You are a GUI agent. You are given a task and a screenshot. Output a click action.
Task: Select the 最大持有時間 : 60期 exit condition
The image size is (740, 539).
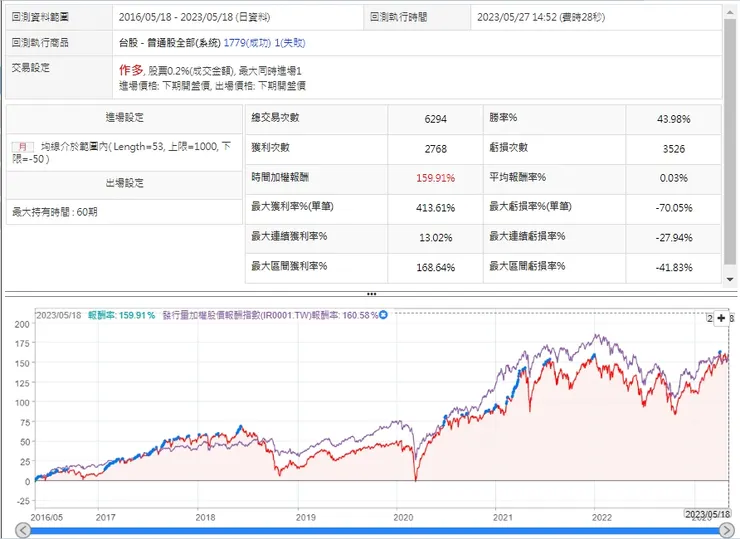(x=55, y=212)
